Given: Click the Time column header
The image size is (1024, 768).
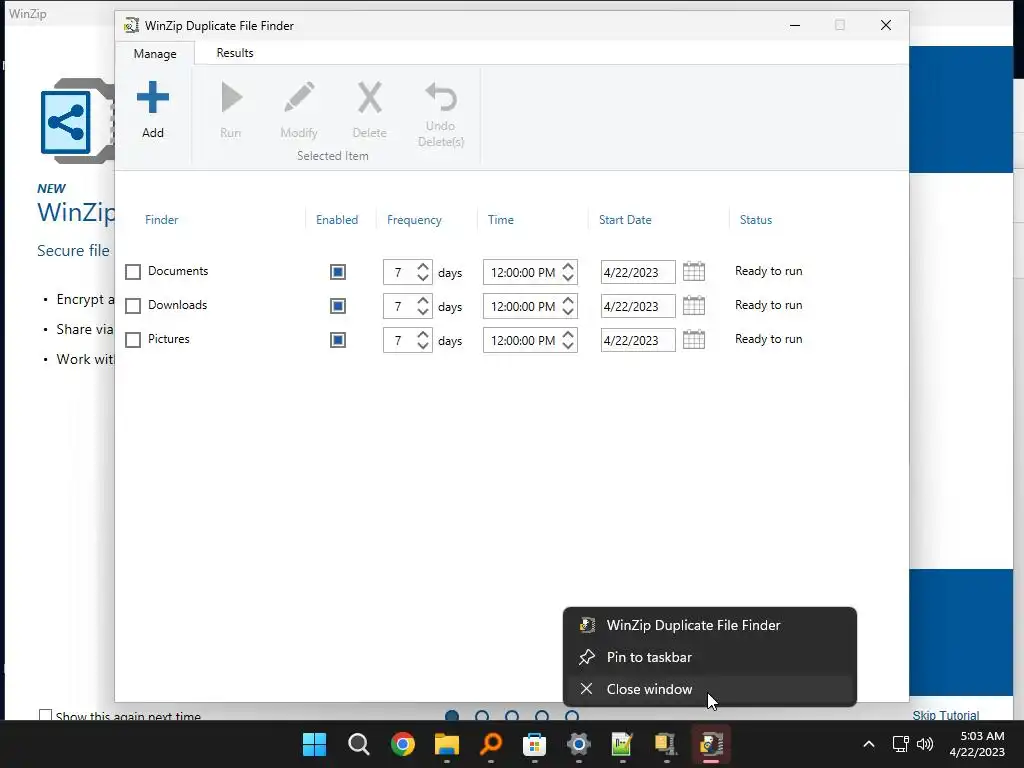Looking at the screenshot, I should (x=500, y=220).
